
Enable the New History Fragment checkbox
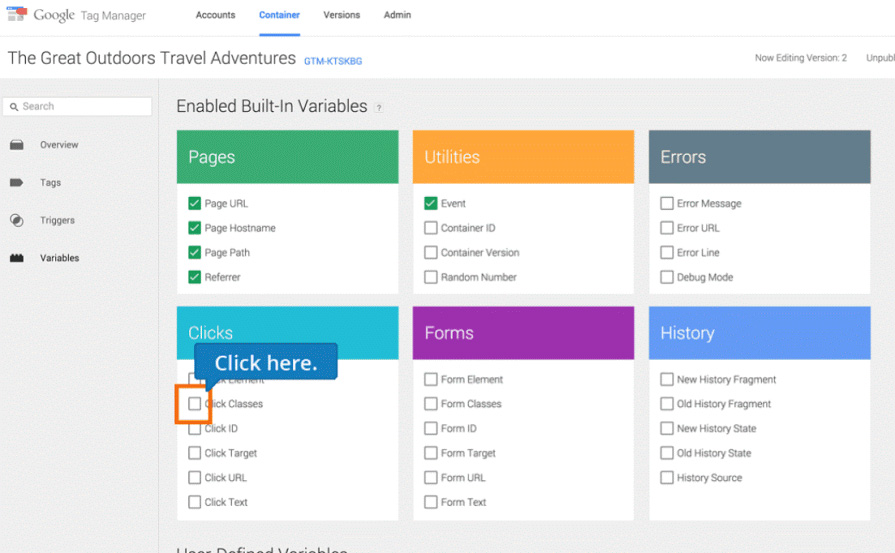667,379
